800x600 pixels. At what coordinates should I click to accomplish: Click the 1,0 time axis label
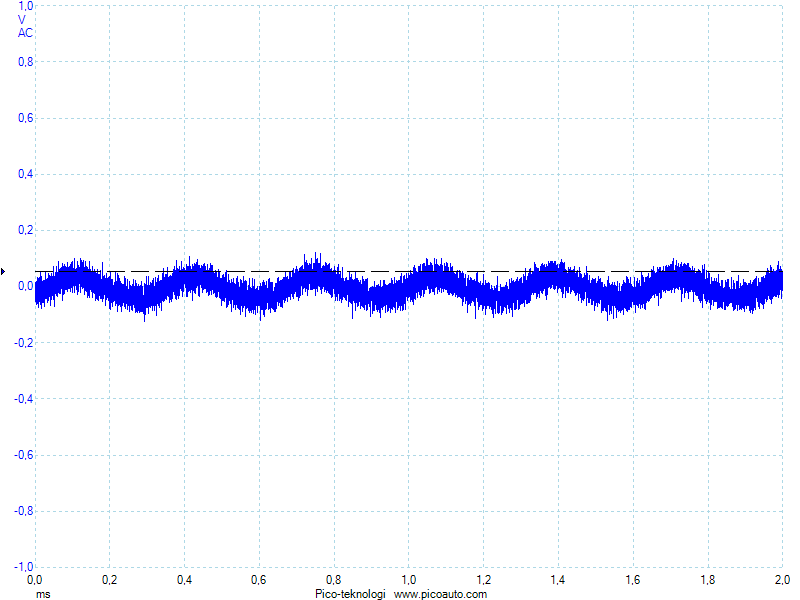(x=408, y=580)
